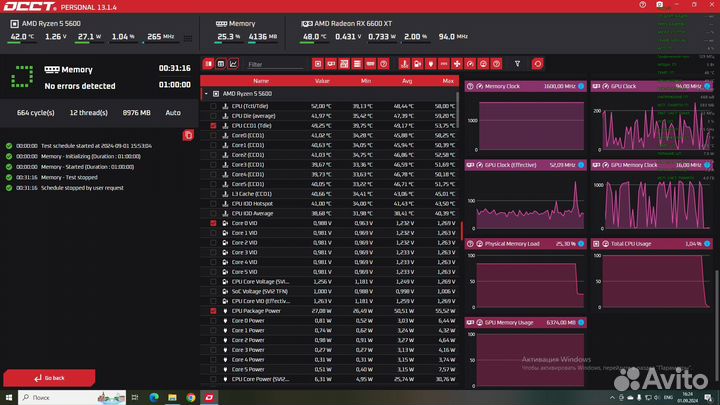720x405 pixels.
Task: Tick the Core 5 Power checkbox
Action: tap(213, 370)
